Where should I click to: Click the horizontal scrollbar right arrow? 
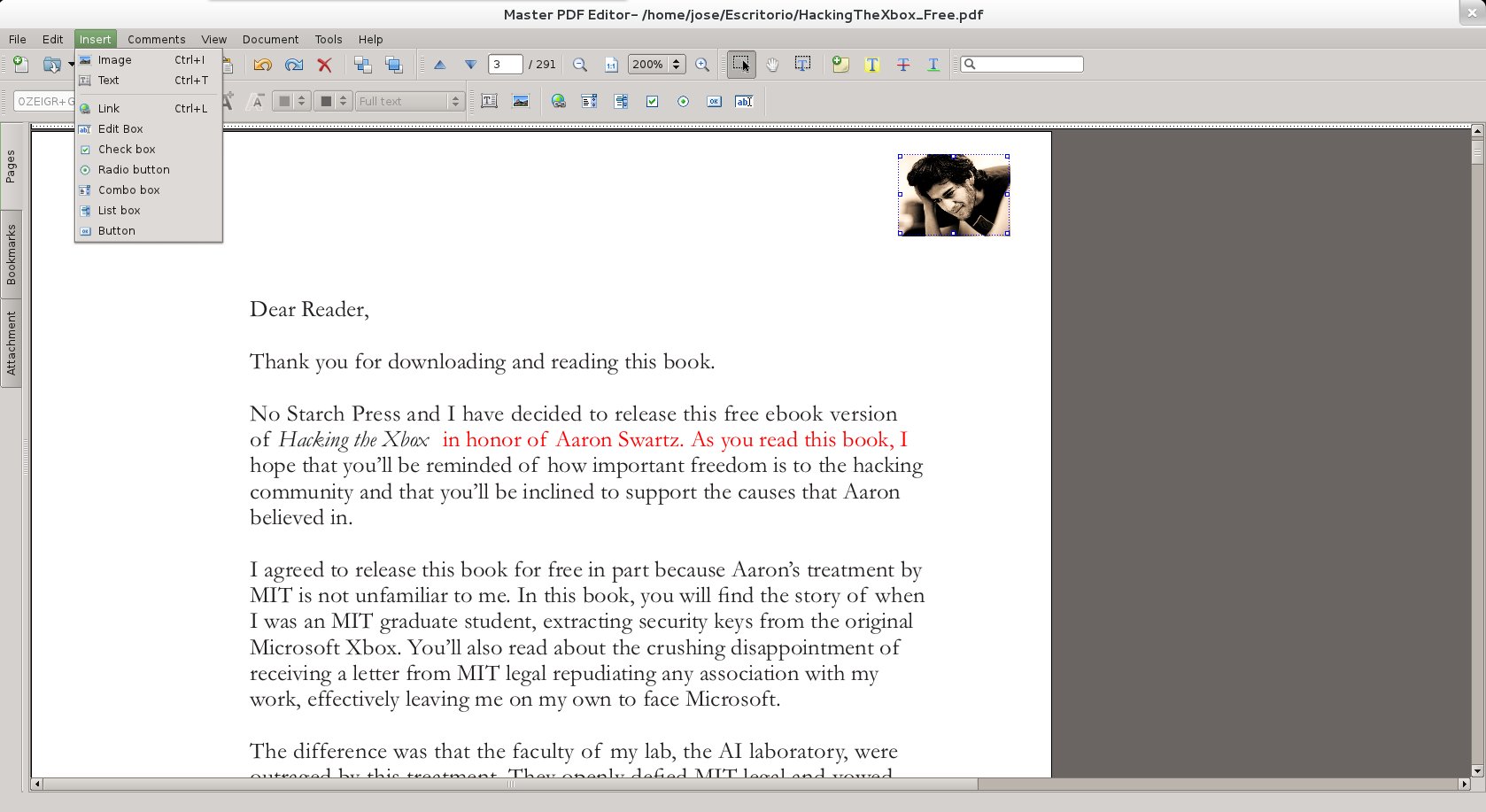1464,784
